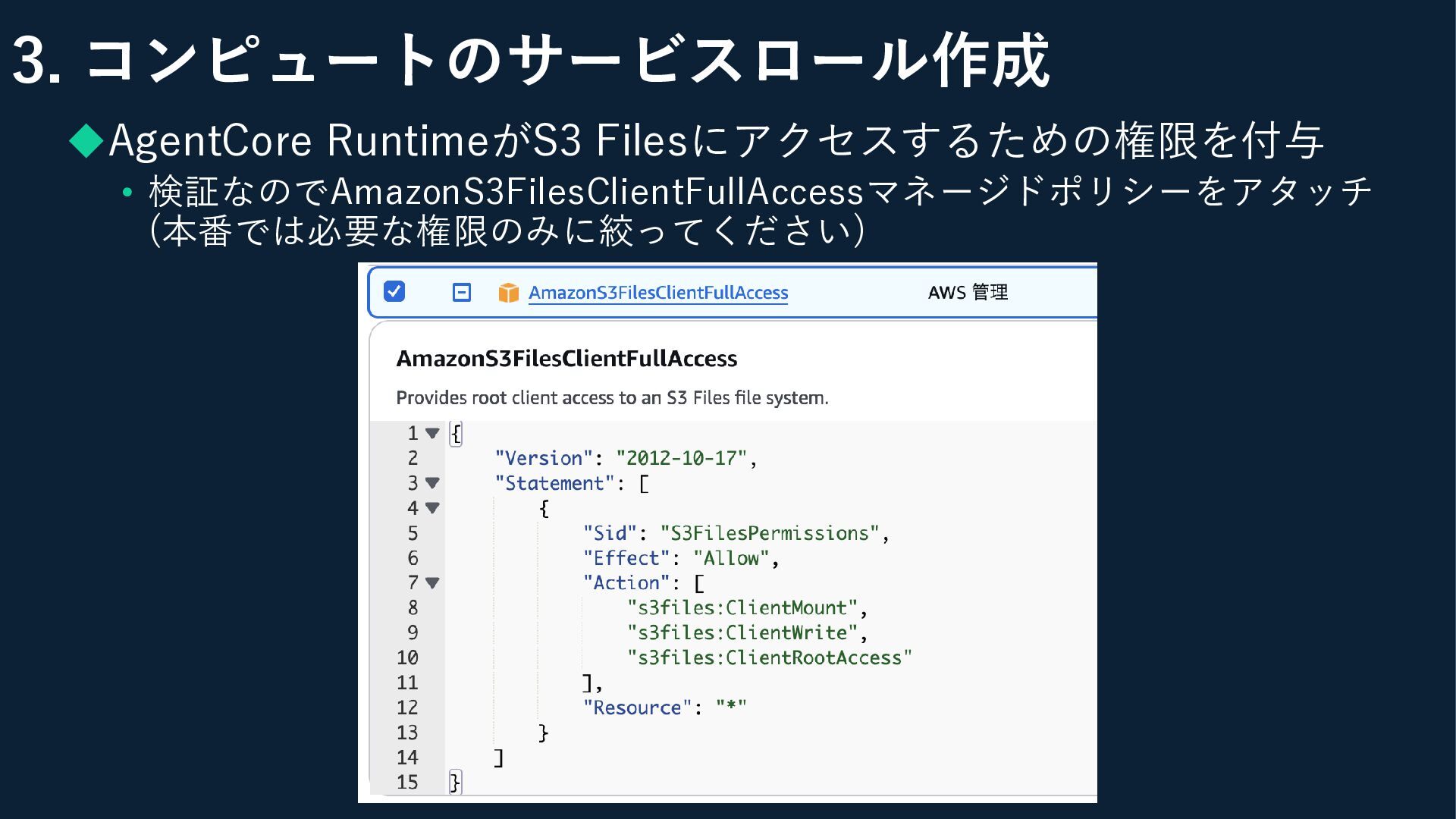Click the policy description text
The width and height of the screenshot is (1456, 819).
click(x=612, y=398)
